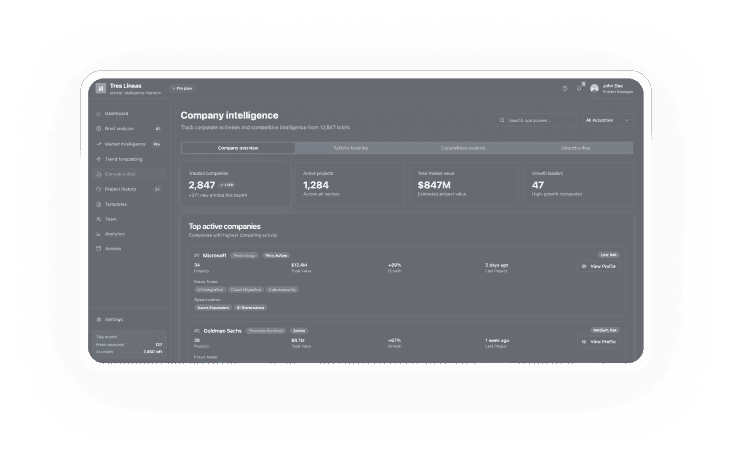Click the Company intelligence page title
Image resolution: width=732 pixels, height=462 pixels.
click(x=229, y=115)
